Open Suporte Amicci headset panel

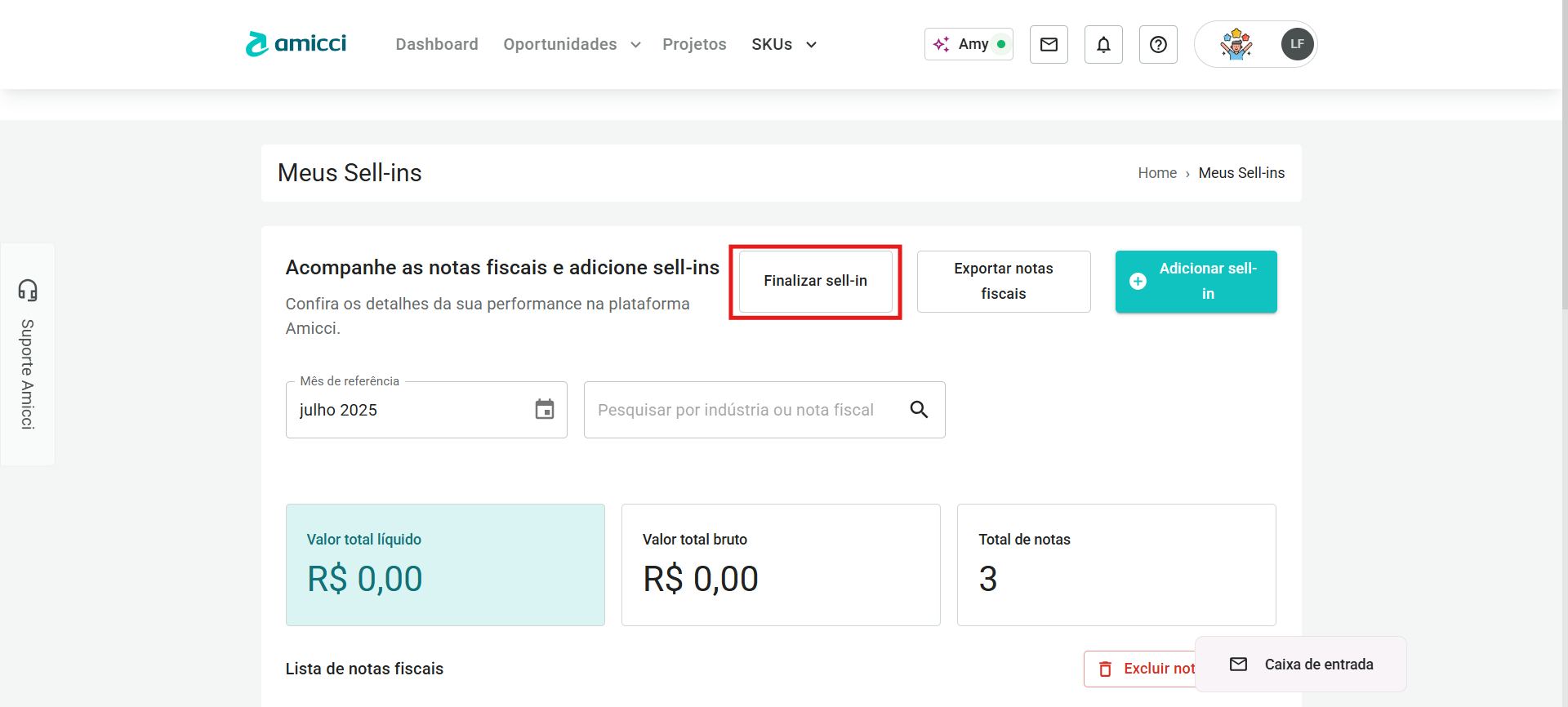(x=28, y=354)
